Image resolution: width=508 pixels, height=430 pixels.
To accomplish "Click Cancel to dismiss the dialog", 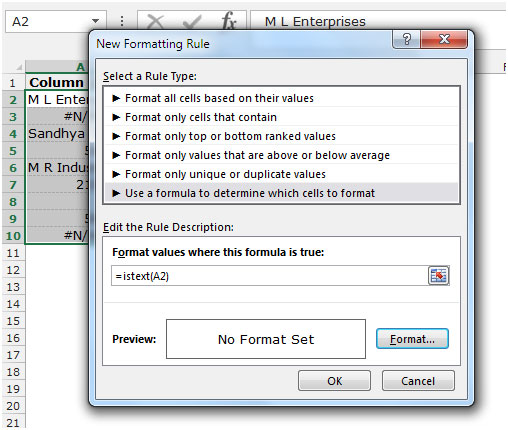I will pos(418,381).
